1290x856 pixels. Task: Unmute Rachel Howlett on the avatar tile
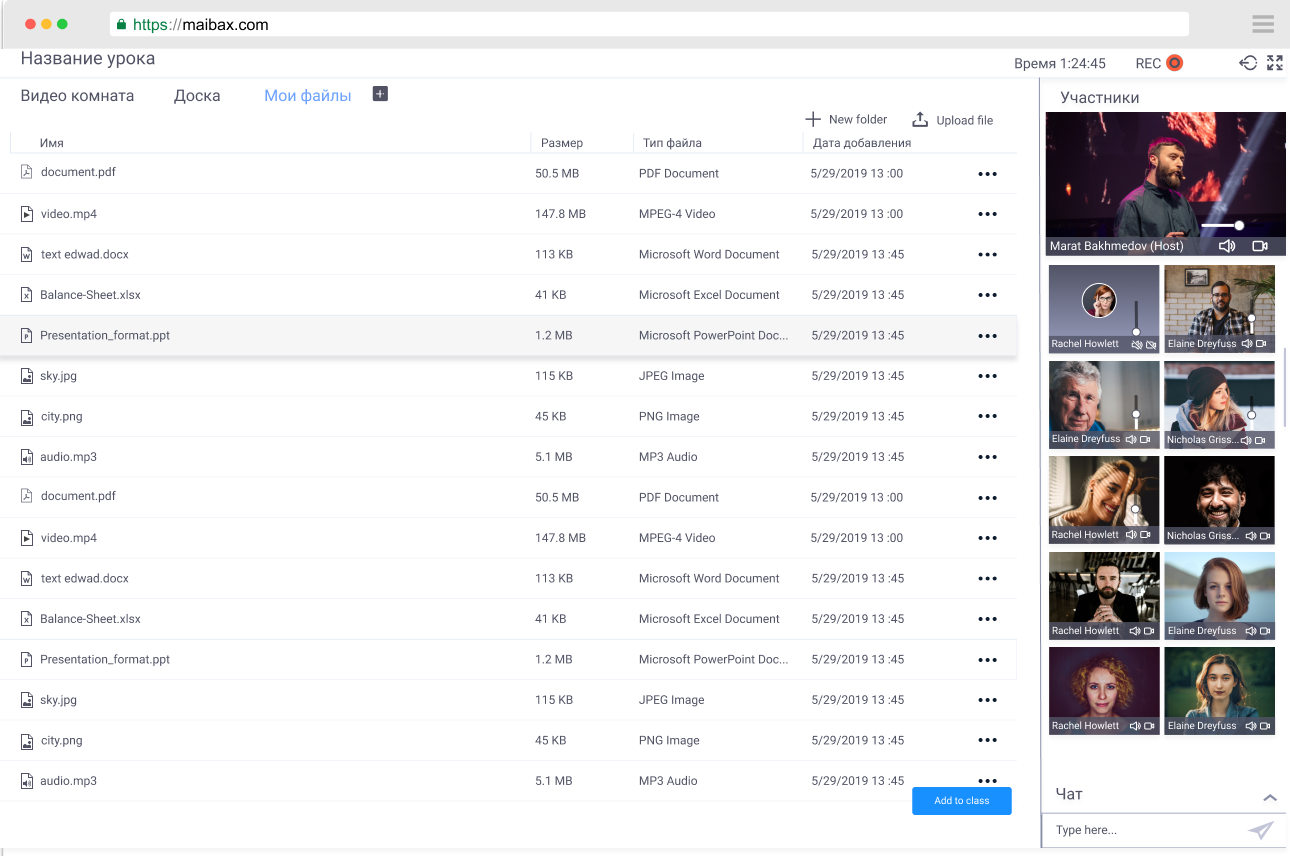(1137, 344)
